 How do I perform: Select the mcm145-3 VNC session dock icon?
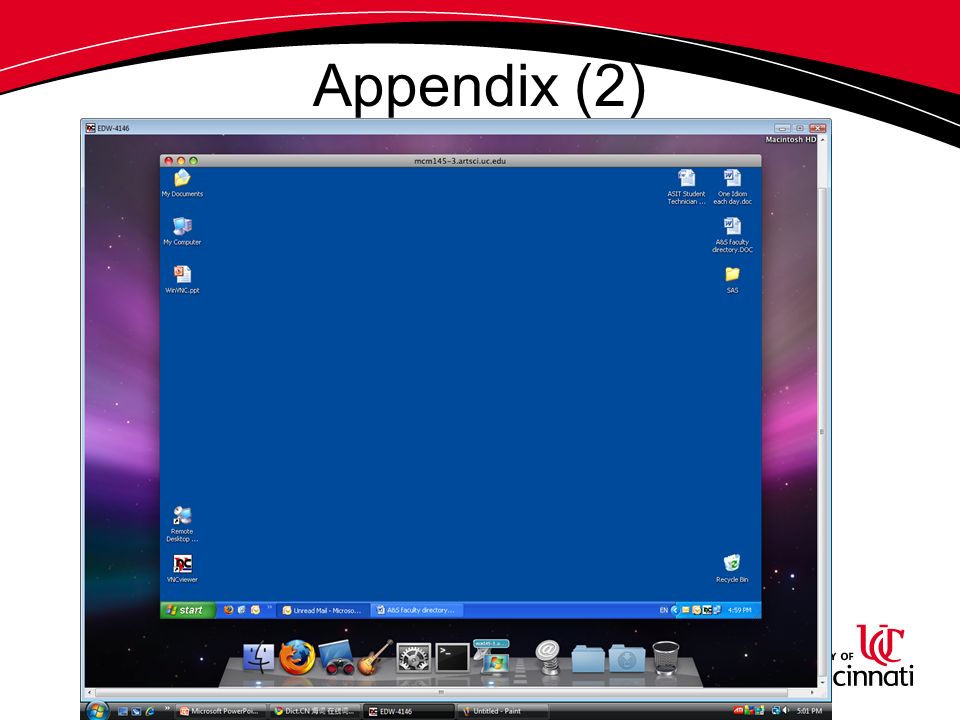(x=492, y=657)
